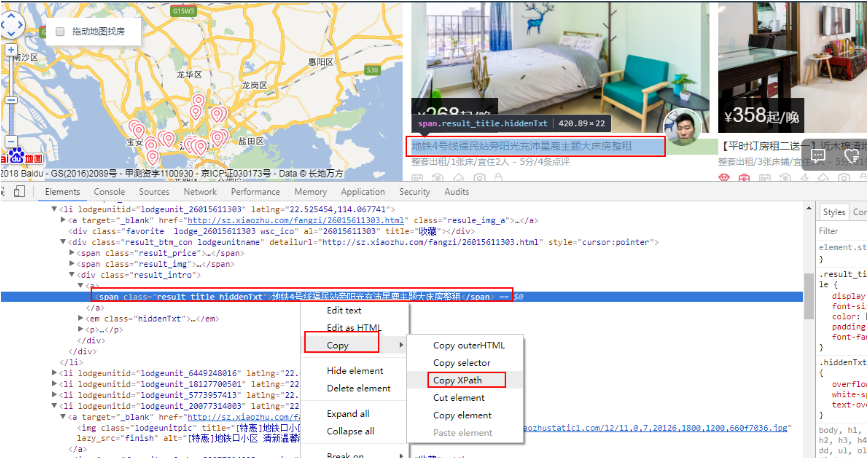Viewport: 868px width, 458px height.
Task: Collapse the li lodgeunit_26015611303 node
Action: [x=54, y=209]
